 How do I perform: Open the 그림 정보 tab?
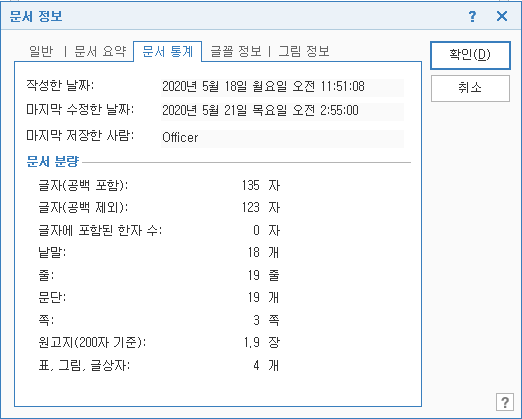304,51
